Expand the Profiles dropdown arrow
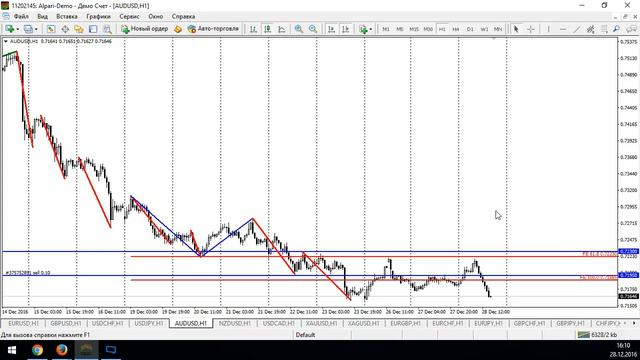Viewport: 640px width, 360px height. (36, 29)
